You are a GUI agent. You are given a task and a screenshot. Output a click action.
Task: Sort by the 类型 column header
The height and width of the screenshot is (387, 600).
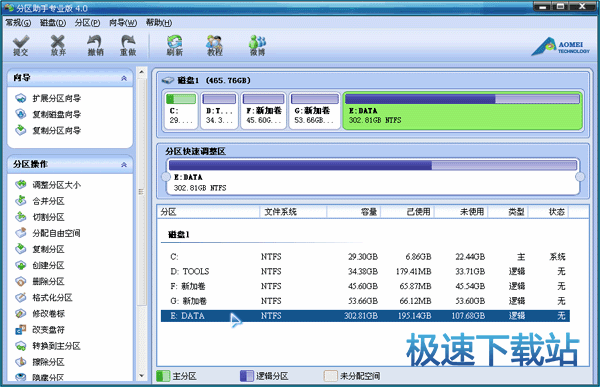tap(508, 212)
